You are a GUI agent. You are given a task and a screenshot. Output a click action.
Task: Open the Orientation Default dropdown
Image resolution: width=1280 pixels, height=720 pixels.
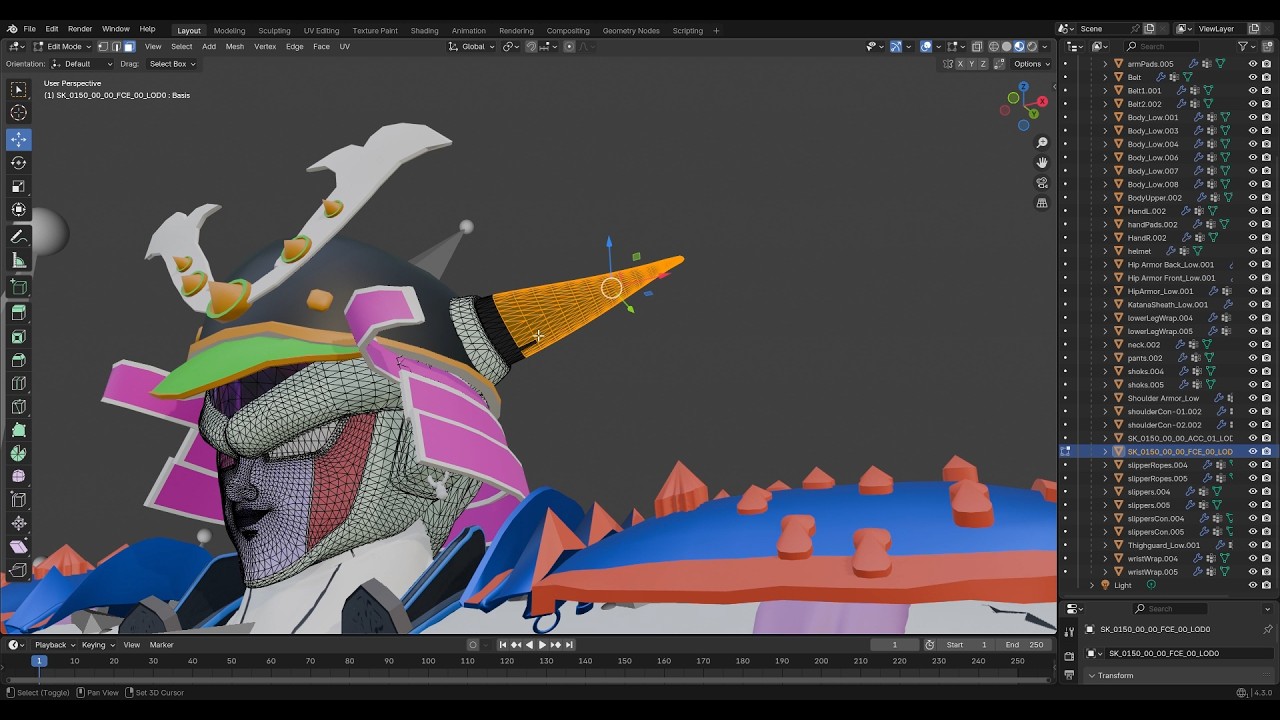coord(84,64)
